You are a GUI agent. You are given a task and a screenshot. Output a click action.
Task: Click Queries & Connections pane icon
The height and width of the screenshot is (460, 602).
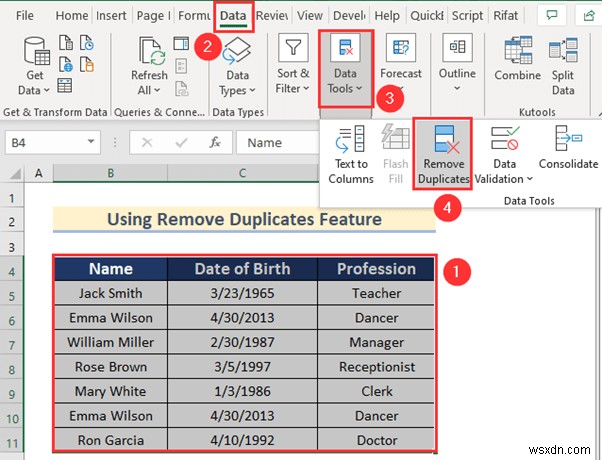tap(181, 43)
